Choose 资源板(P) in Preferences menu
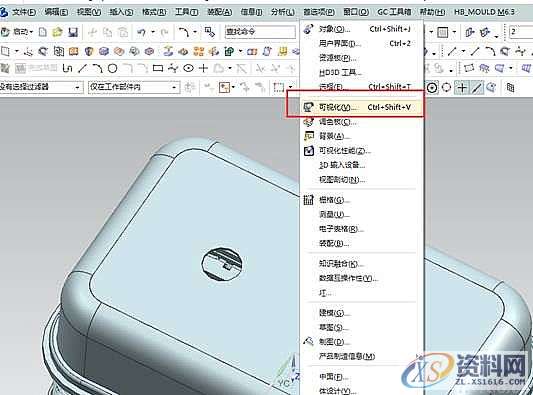Image resolution: width=533 pixels, height=395 pixels. [361, 58]
